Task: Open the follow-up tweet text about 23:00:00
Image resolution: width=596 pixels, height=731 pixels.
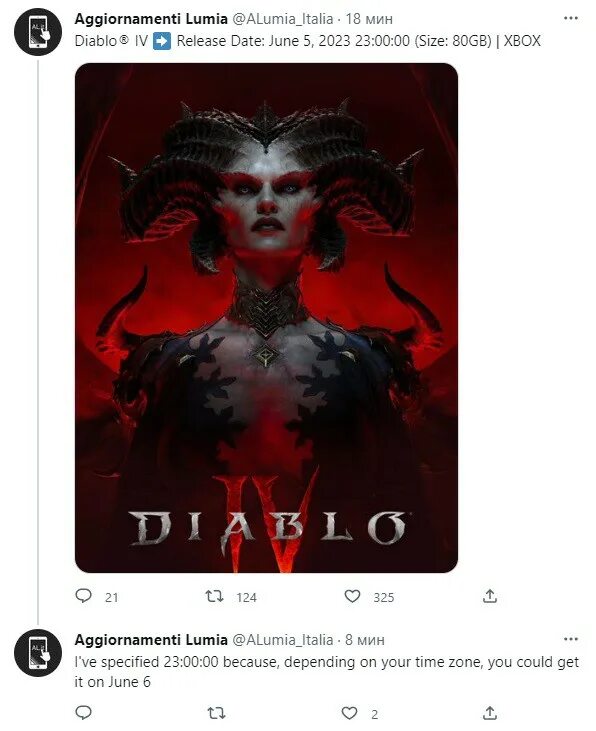Action: 326,672
